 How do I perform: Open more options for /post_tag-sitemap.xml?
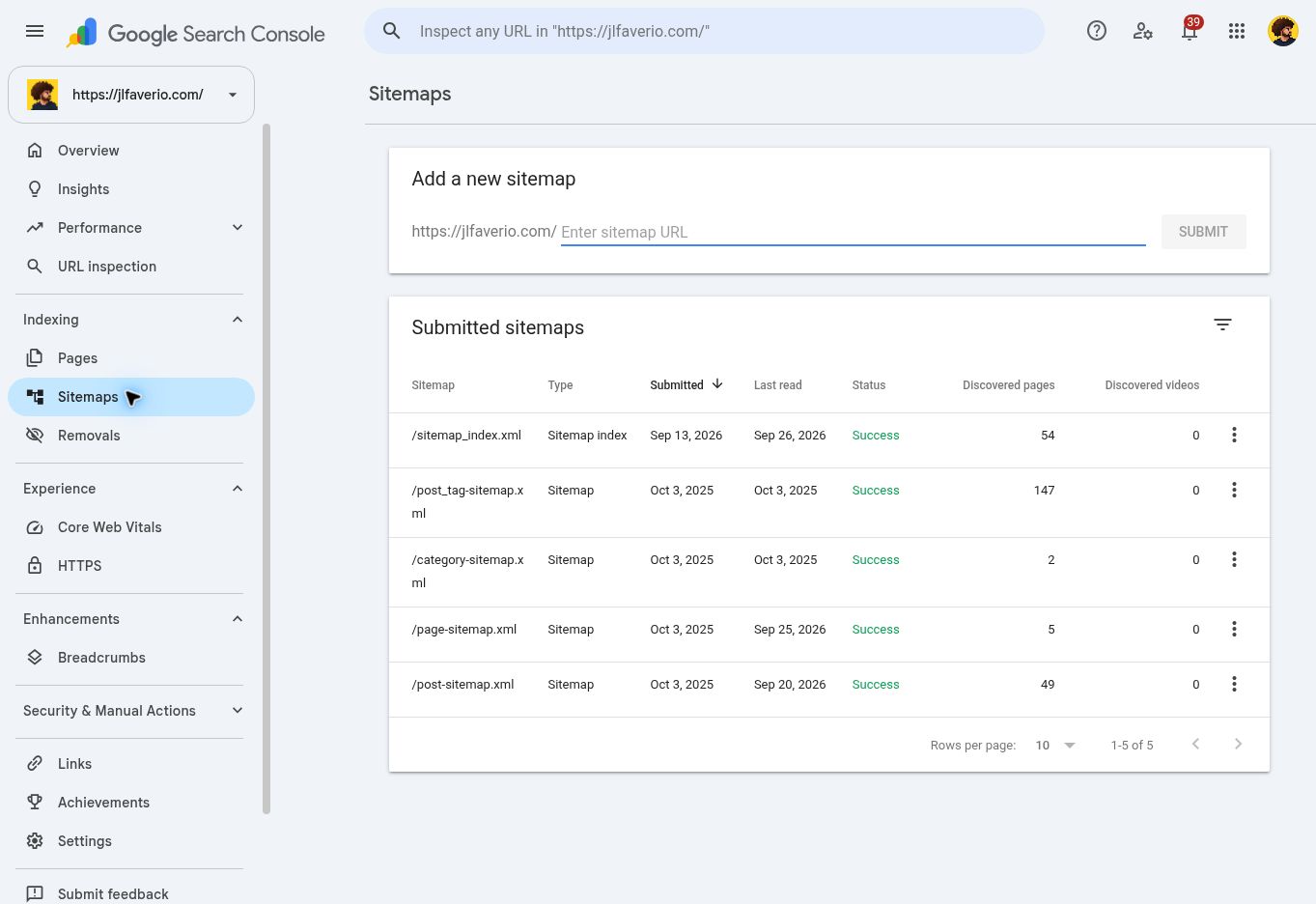tap(1234, 491)
